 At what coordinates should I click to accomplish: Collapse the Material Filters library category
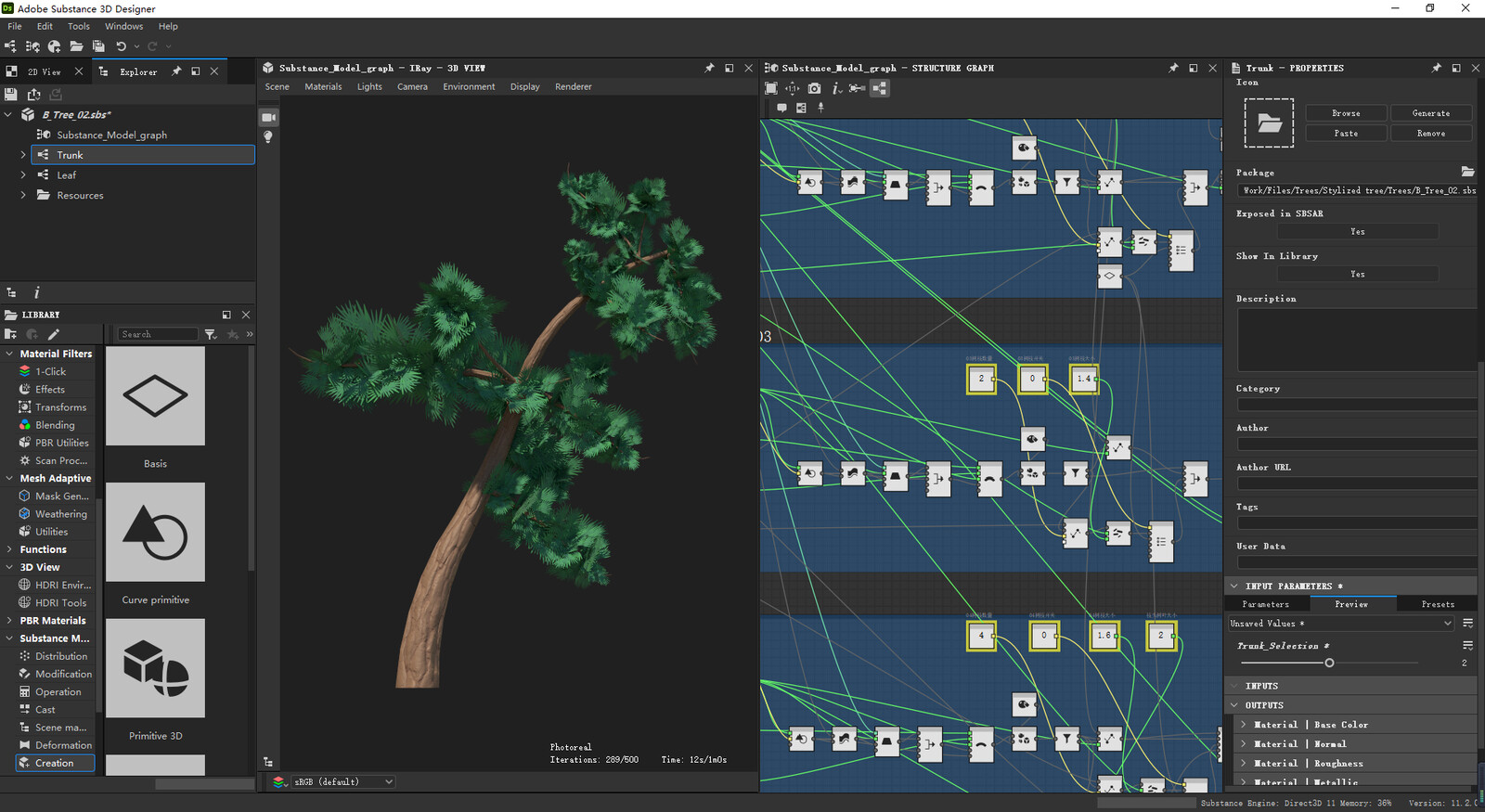click(x=9, y=354)
